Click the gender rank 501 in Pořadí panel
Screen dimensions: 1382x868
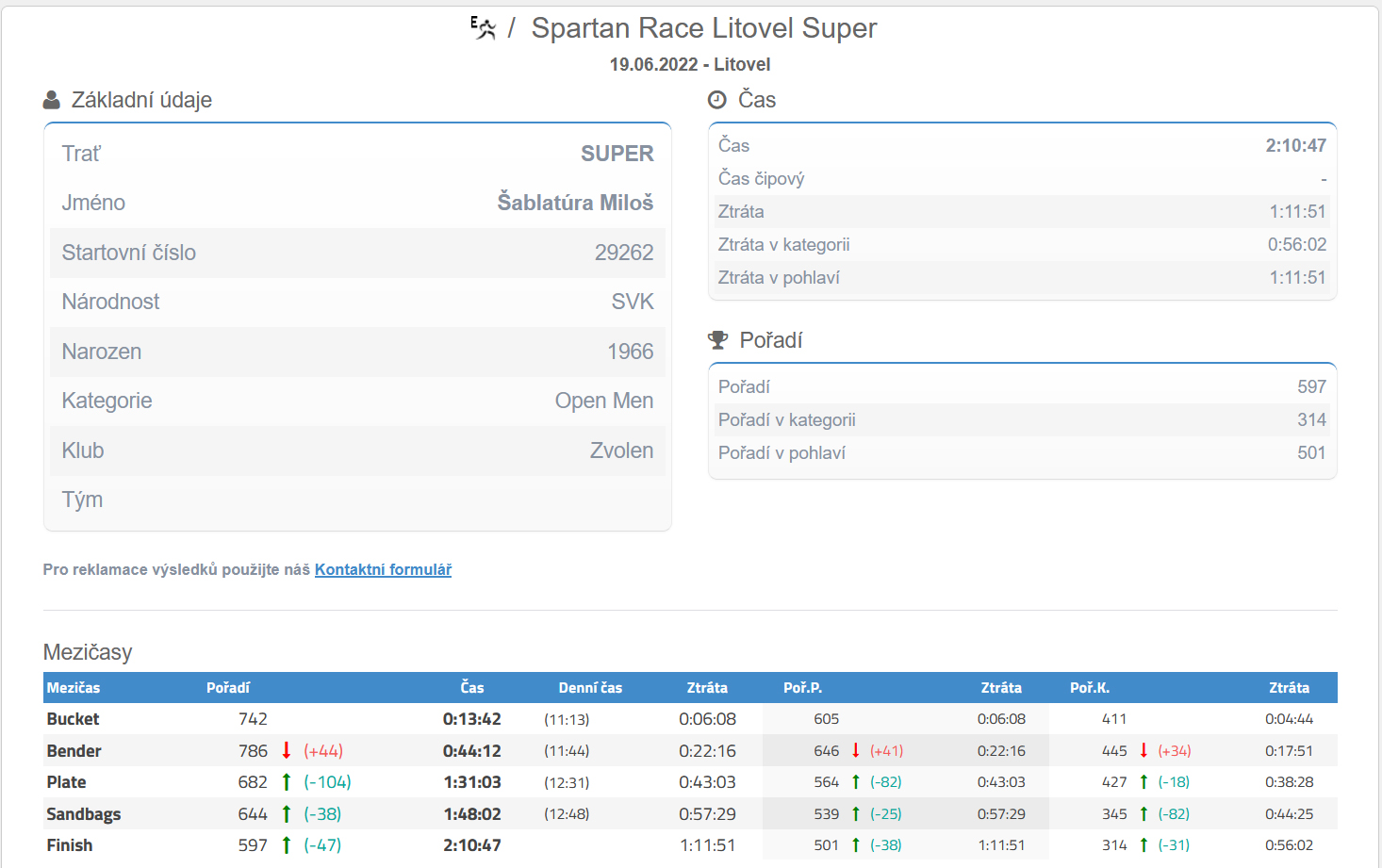point(1312,452)
